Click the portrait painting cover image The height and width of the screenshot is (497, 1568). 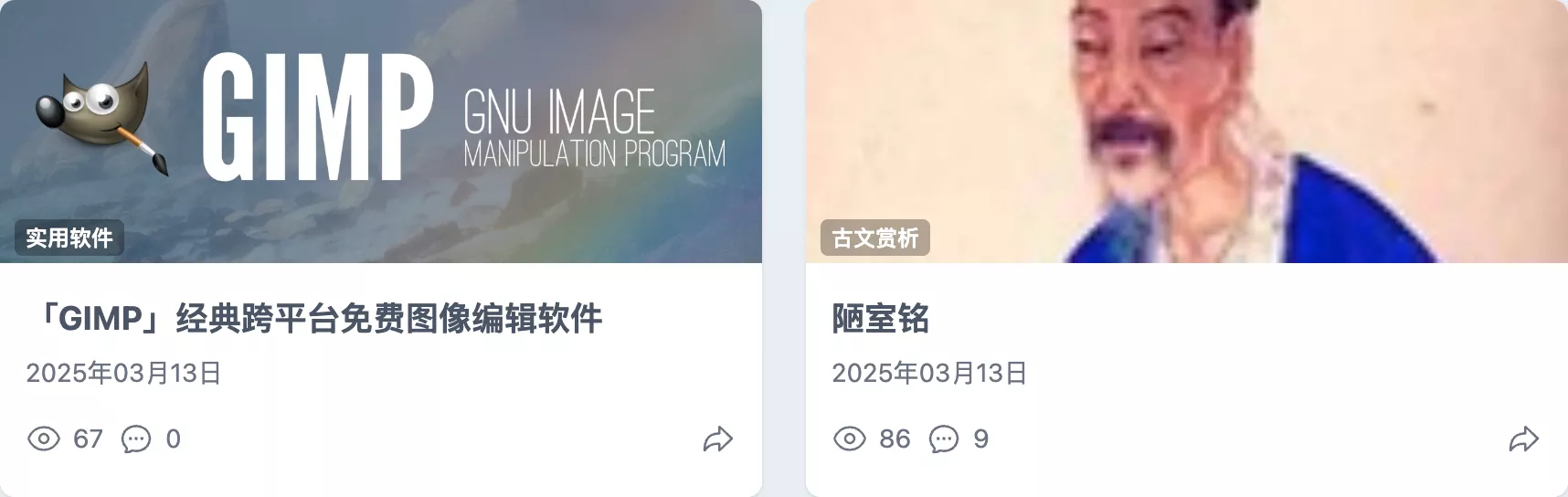pyautogui.click(x=1187, y=132)
